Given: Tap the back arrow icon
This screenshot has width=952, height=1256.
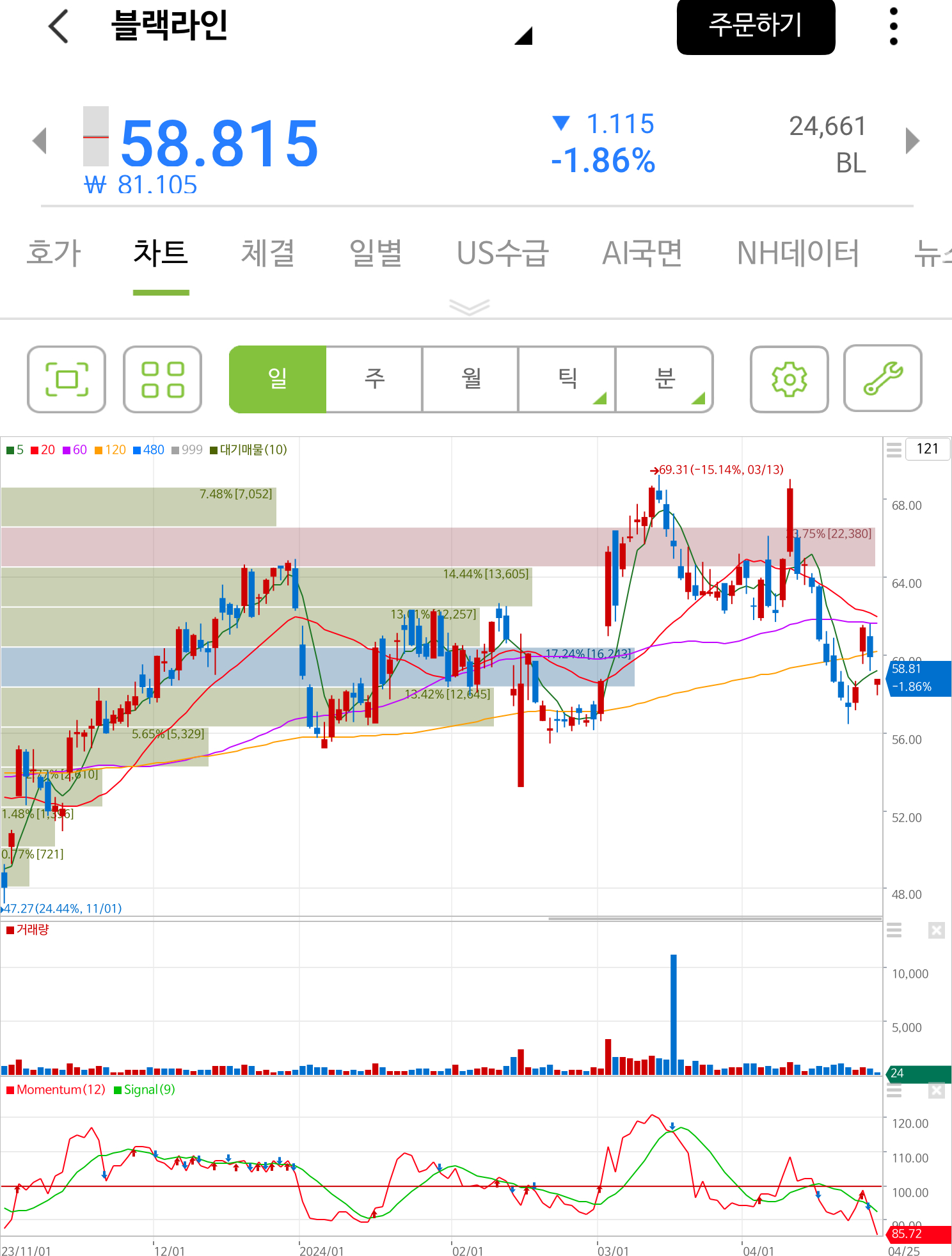Looking at the screenshot, I should tap(59, 26).
